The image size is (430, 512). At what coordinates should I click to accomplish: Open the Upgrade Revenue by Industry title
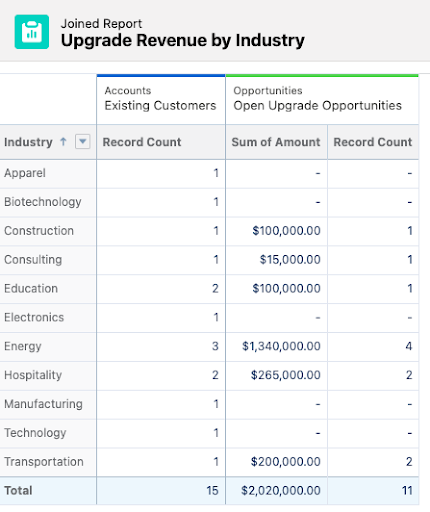[x=183, y=40]
